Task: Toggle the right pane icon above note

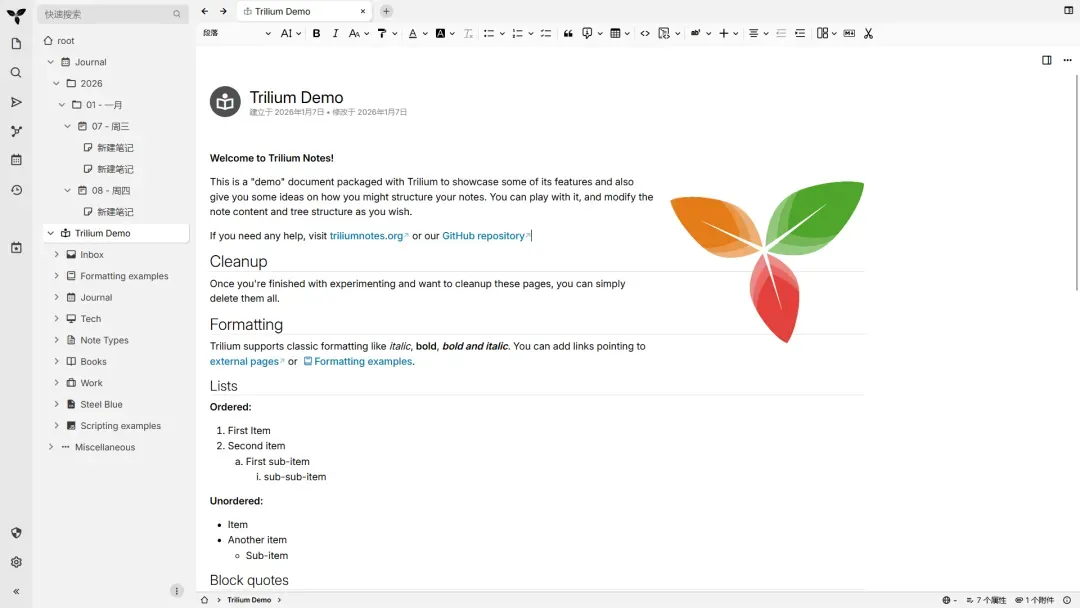Action: click(1046, 60)
